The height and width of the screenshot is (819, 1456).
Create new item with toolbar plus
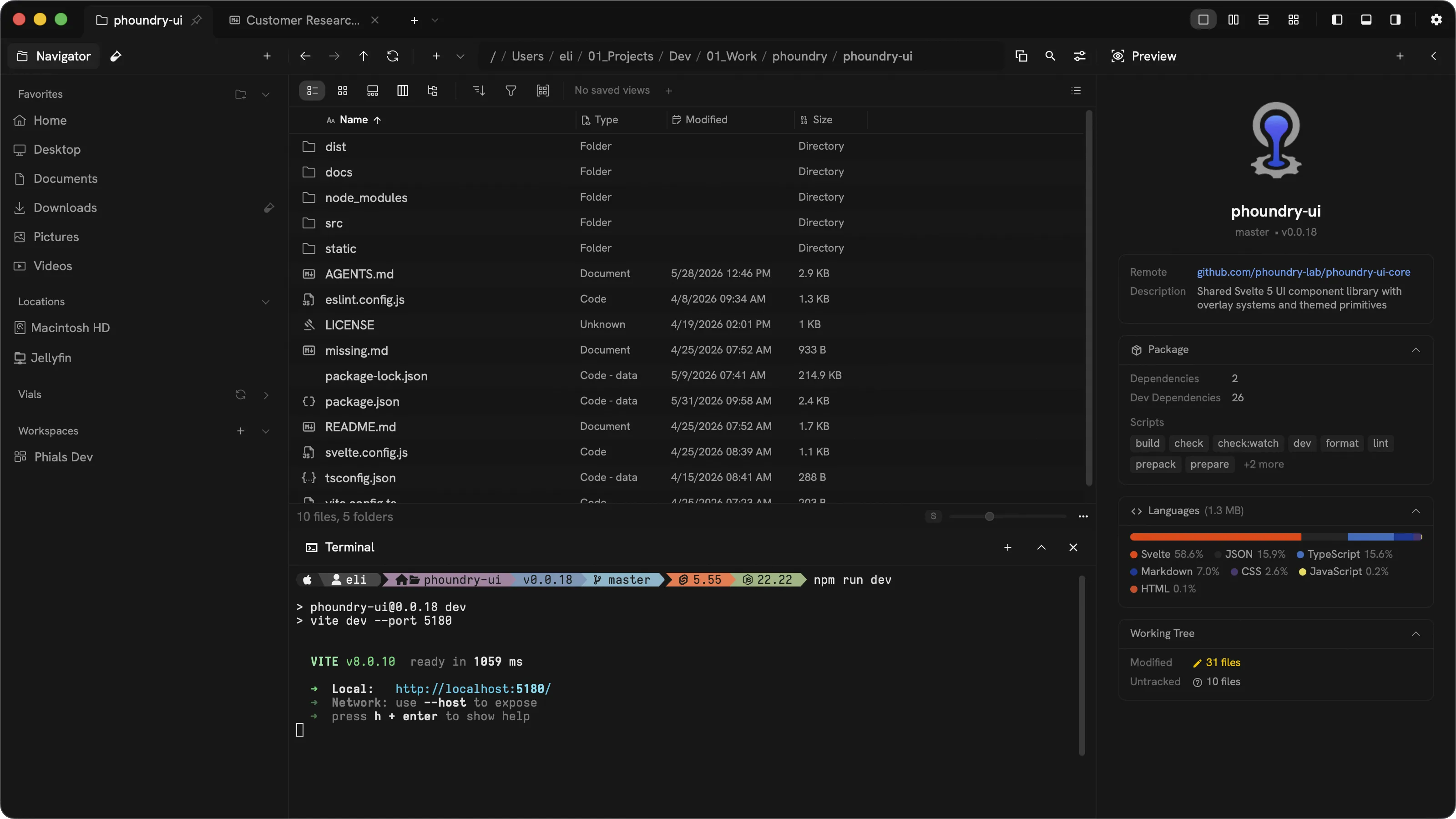click(x=436, y=56)
